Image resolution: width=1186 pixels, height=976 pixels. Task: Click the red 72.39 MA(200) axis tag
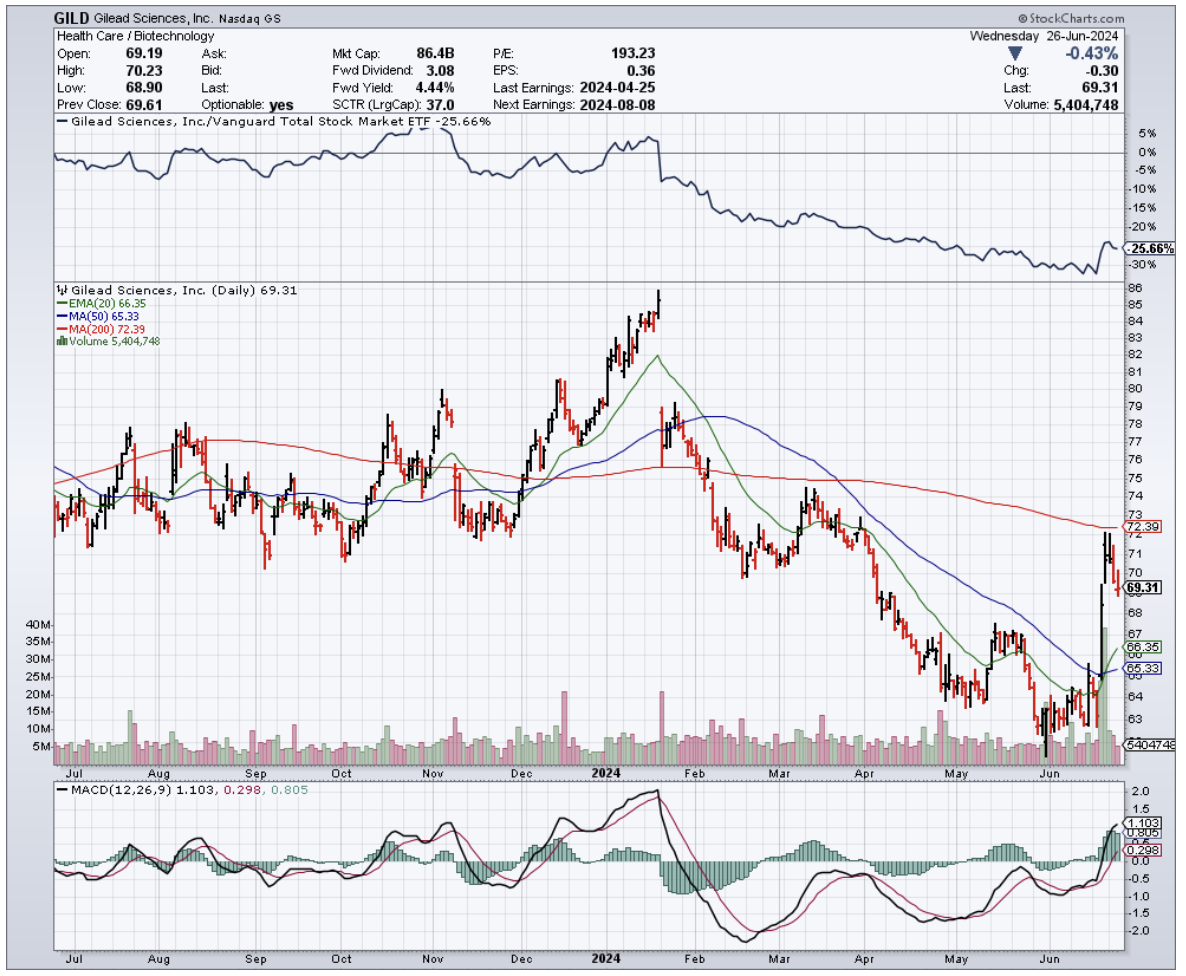point(1143,526)
